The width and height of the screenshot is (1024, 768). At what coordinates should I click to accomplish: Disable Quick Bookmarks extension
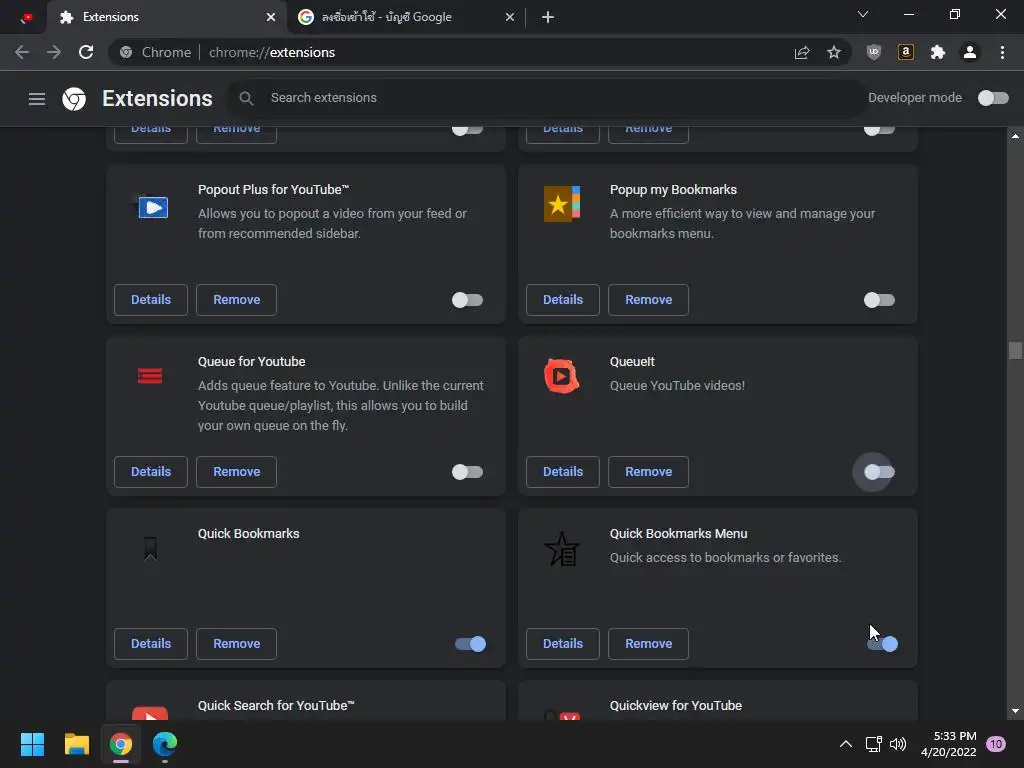coord(470,644)
